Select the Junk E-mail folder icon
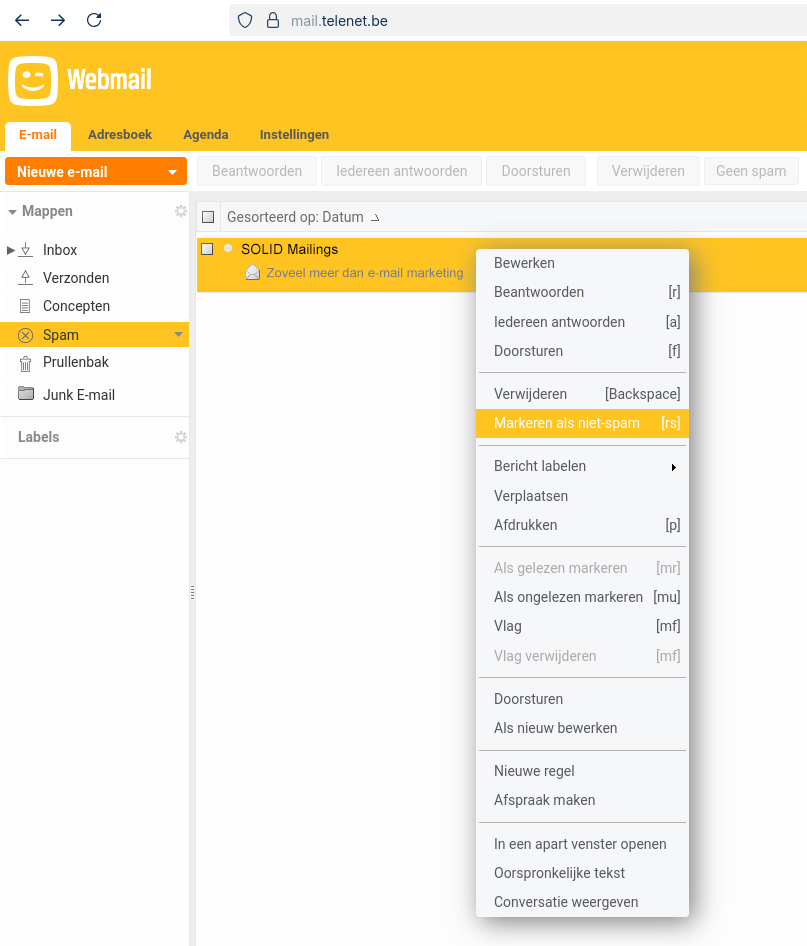Screen dimensions: 807x946 pyautogui.click(x=26, y=394)
